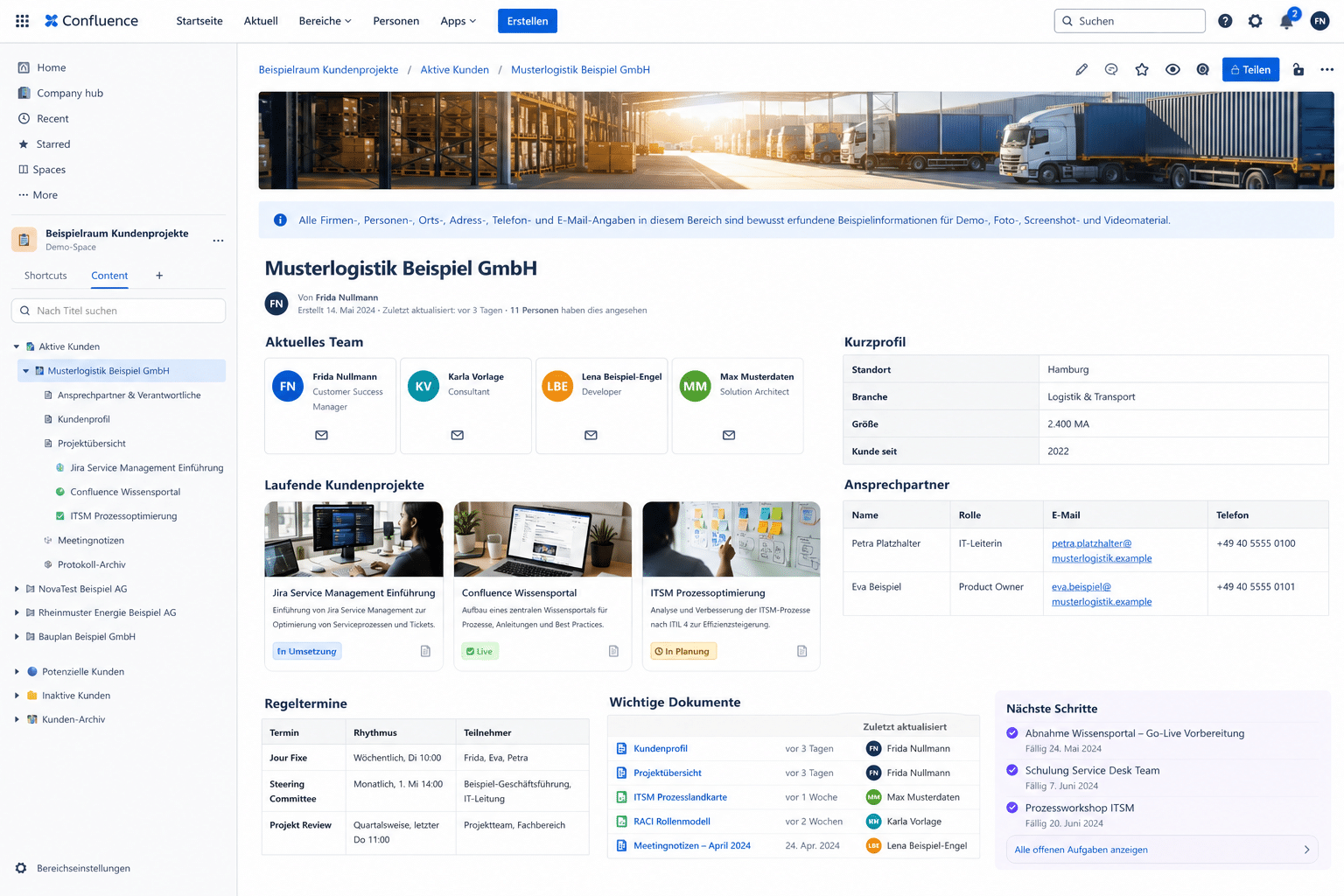Toggle the Abnahme Wissensportal task checkmark
The image size is (1344, 896).
click(1012, 733)
